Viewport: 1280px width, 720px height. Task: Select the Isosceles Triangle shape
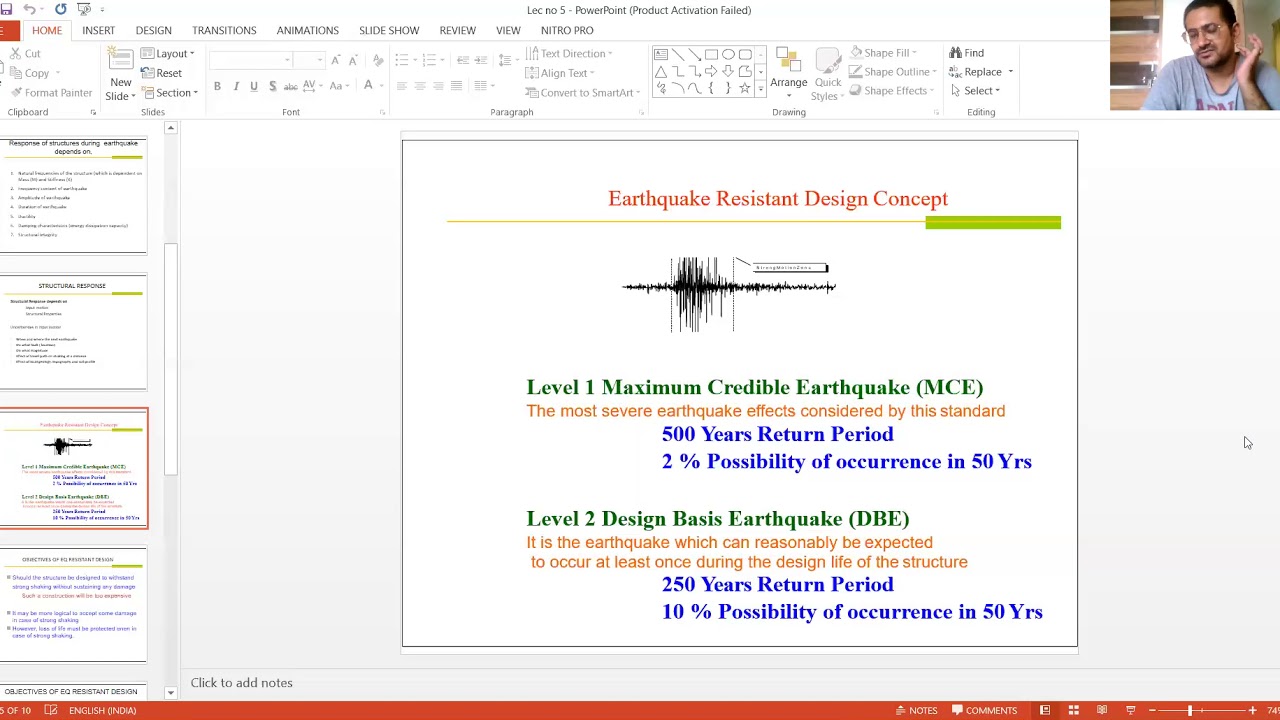coord(661,71)
